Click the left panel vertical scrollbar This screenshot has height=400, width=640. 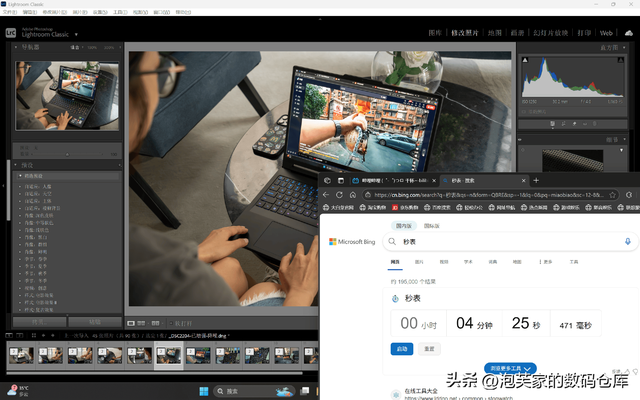coord(8,190)
